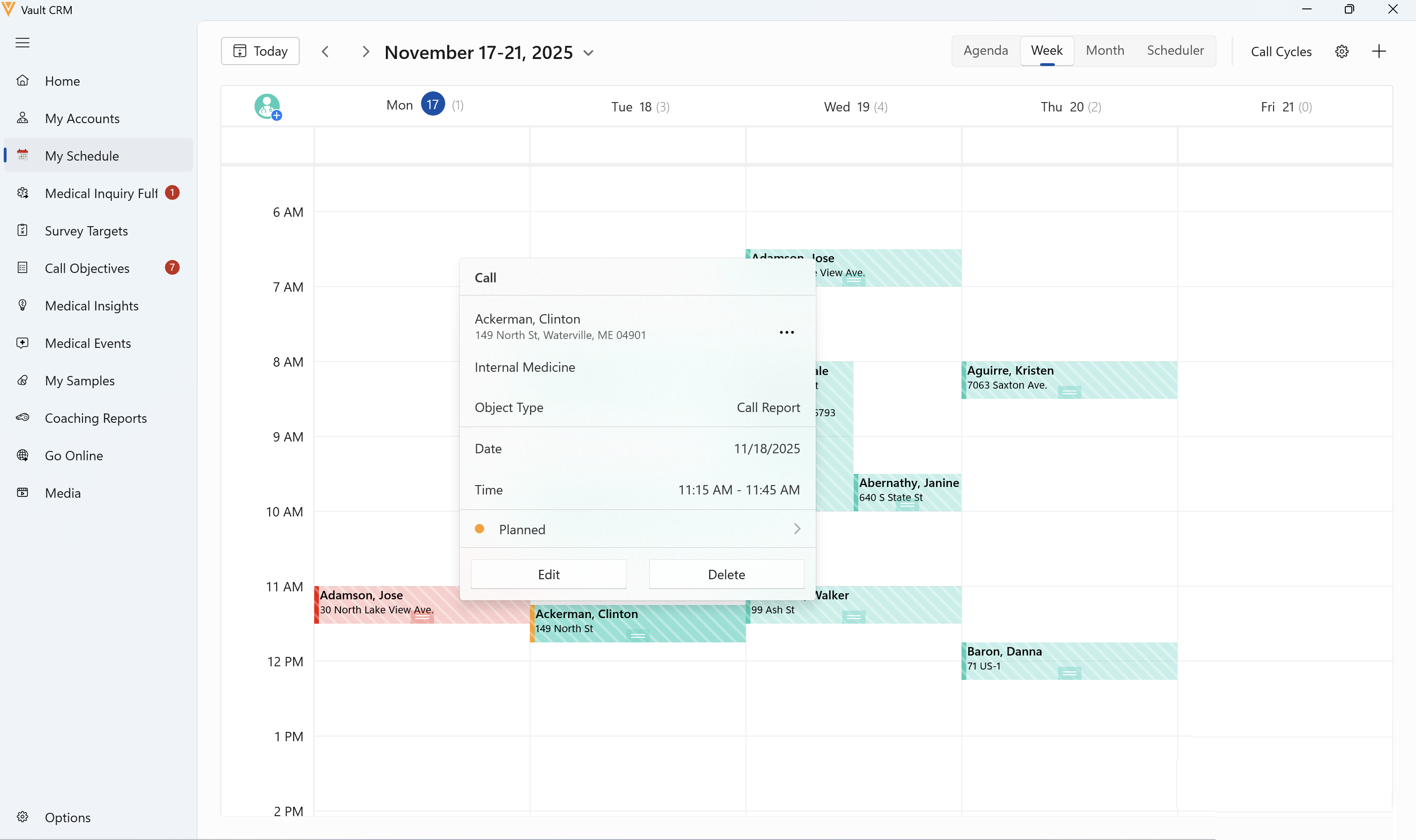1416x840 pixels.
Task: Switch to Agenda view tab
Action: click(985, 51)
